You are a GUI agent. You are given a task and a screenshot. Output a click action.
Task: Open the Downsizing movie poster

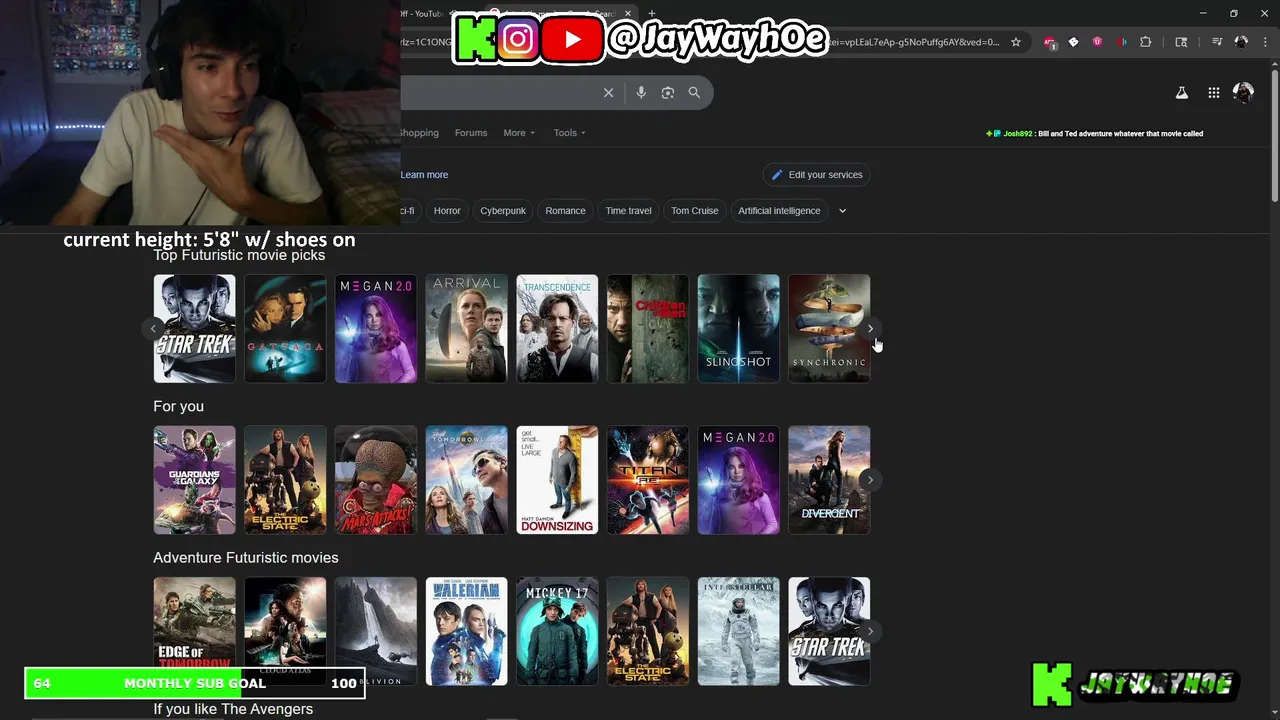click(557, 480)
